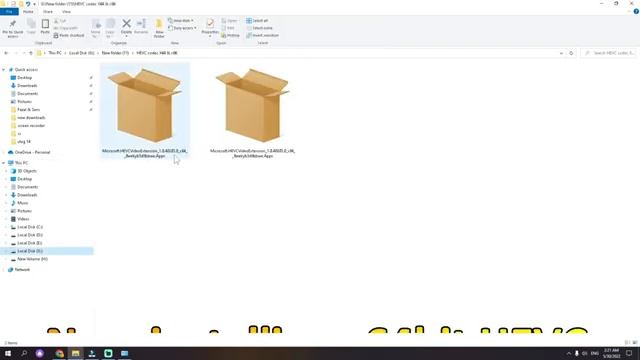Click Paste shortcut in the ribbon
Image resolution: width=640 pixels, height=360 pixels.
[69, 36]
